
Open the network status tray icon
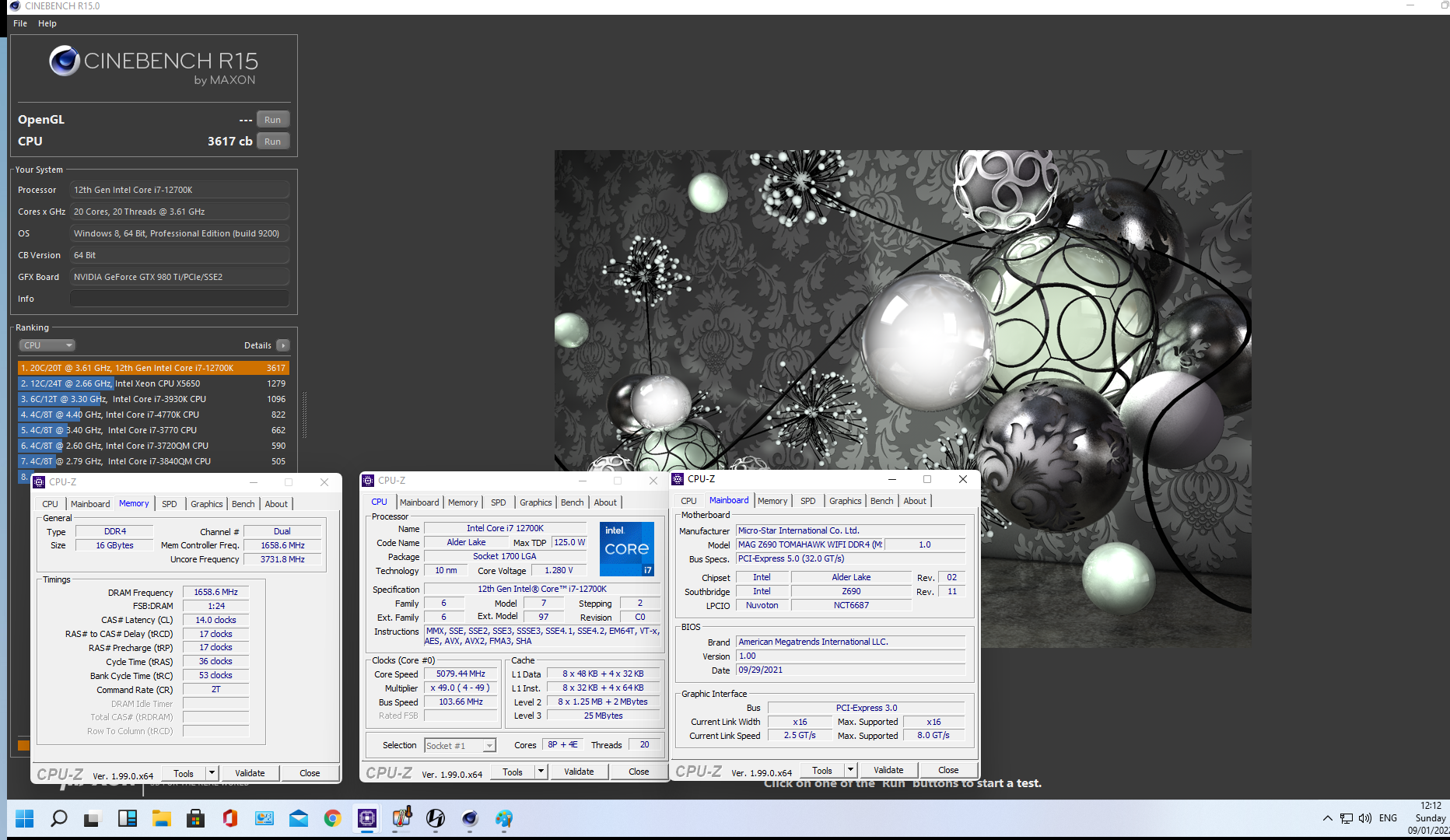(1347, 818)
